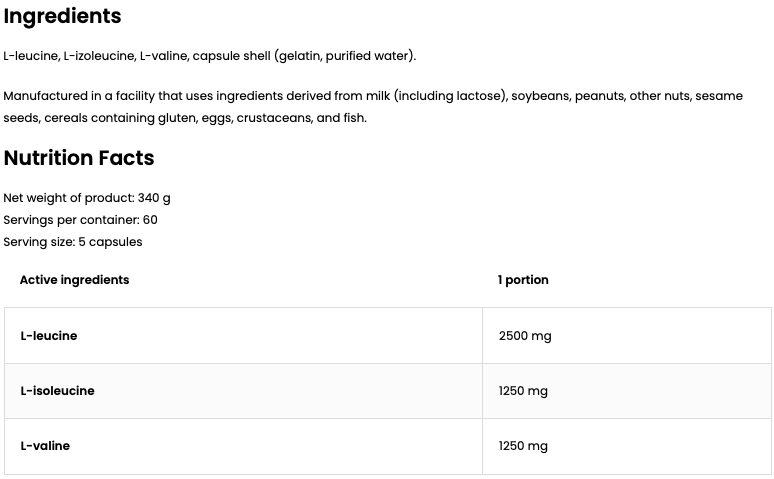Image resolution: width=774 pixels, height=479 pixels.
Task: Select the L-valine table row label
Action: [45, 446]
